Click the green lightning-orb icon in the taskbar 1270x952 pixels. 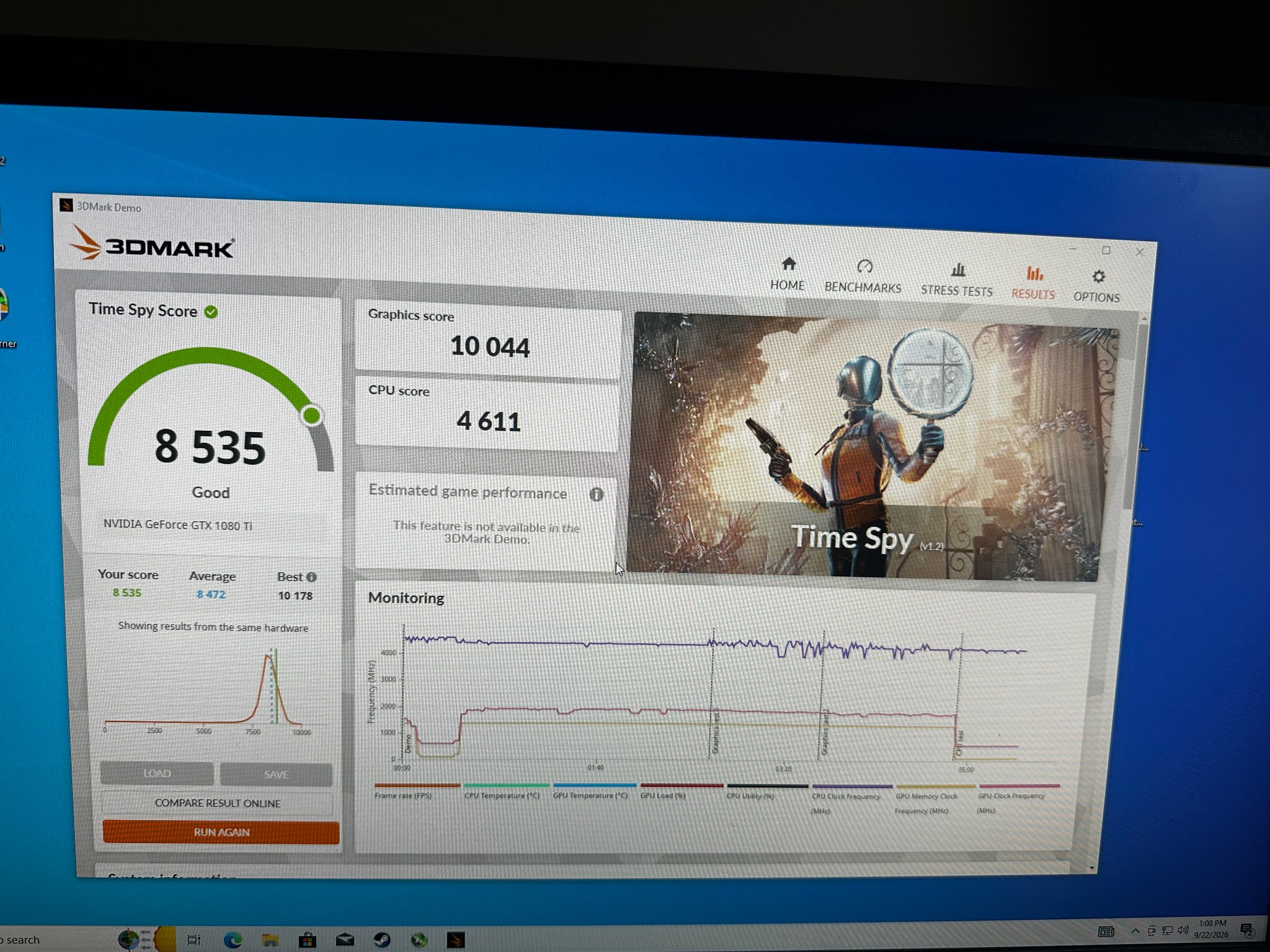pyautogui.click(x=419, y=940)
